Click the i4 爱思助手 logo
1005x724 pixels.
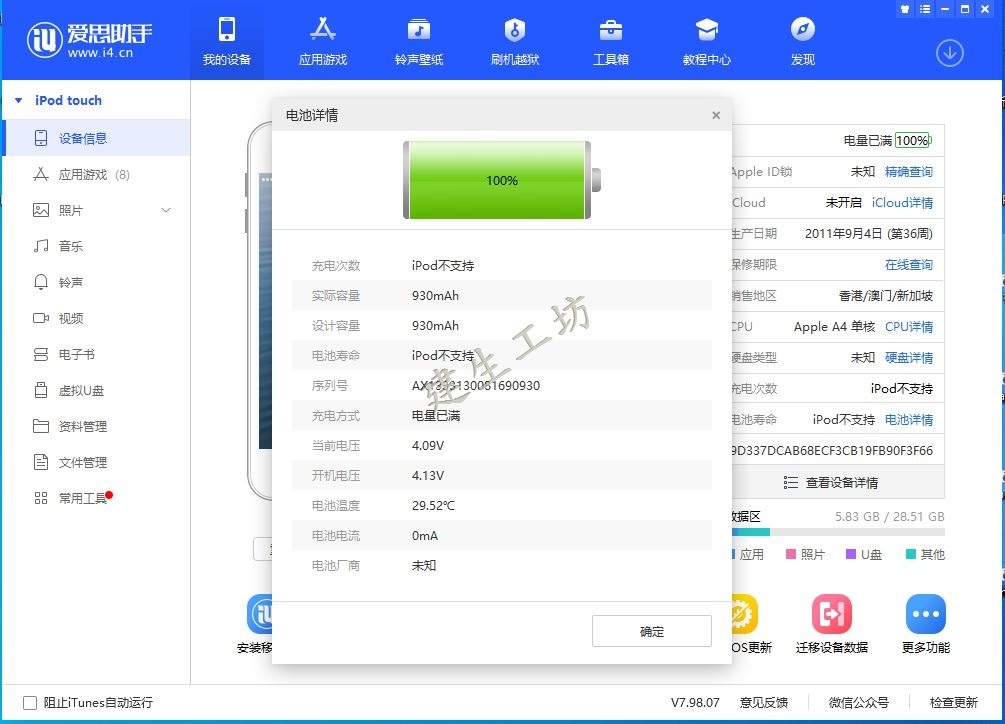[89, 40]
